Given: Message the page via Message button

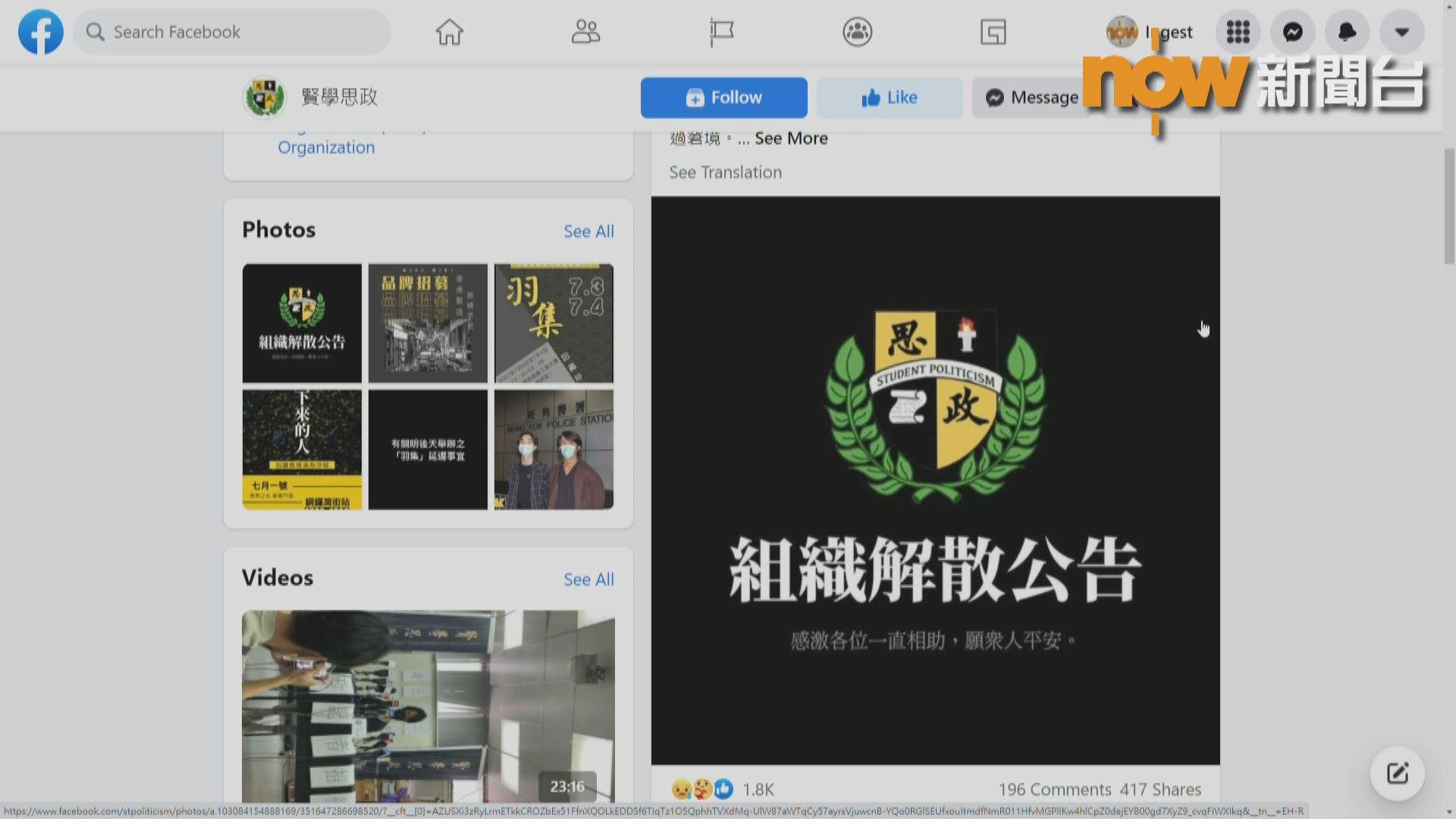Looking at the screenshot, I should point(1031,97).
